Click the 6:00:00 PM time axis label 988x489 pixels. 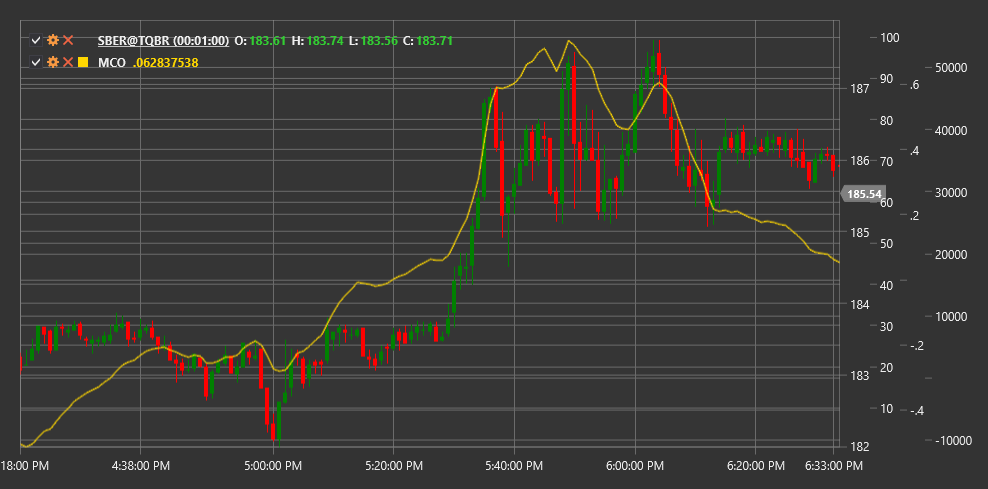tap(635, 466)
